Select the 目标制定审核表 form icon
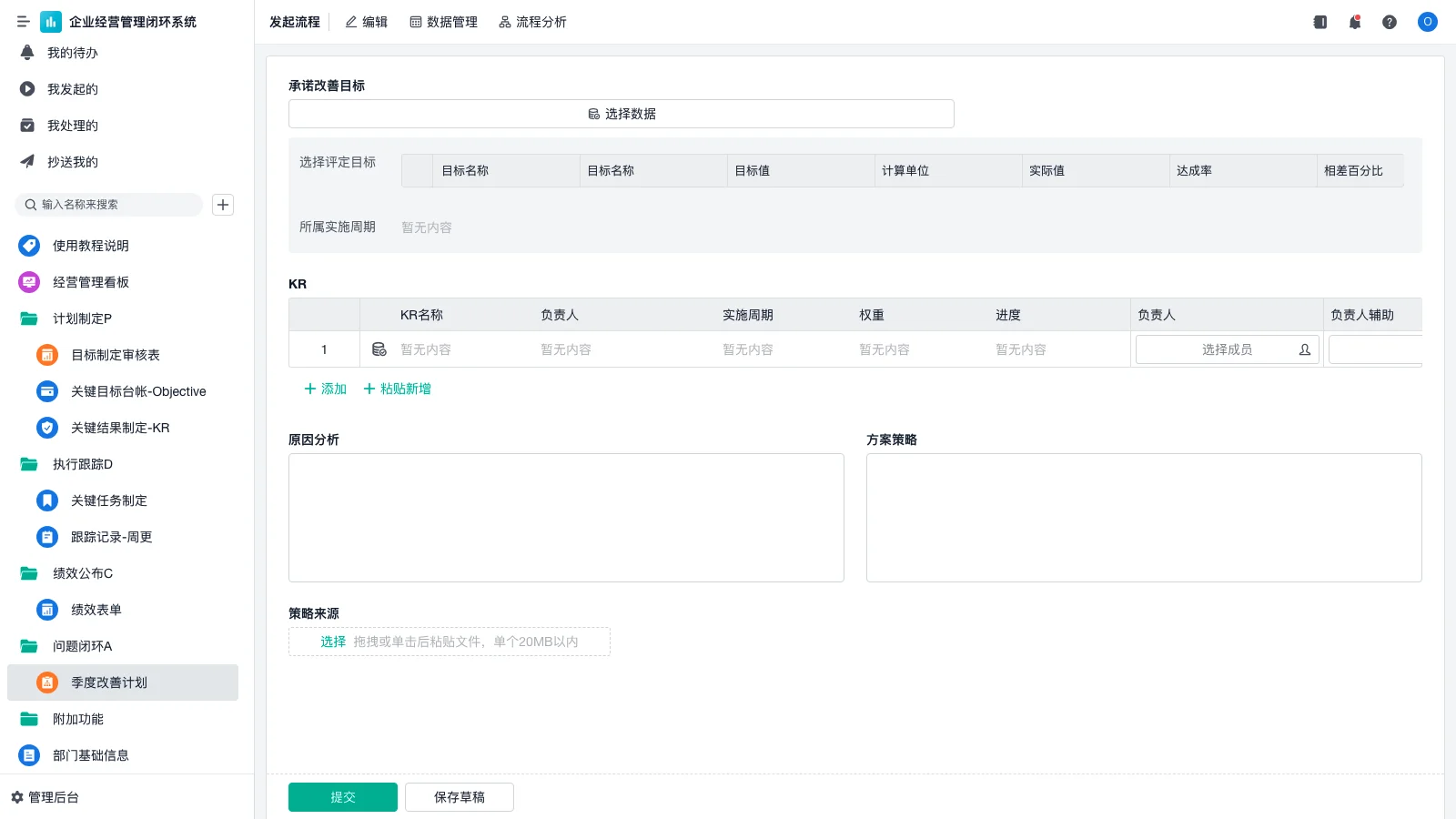This screenshot has width=1456, height=819. pos(47,355)
